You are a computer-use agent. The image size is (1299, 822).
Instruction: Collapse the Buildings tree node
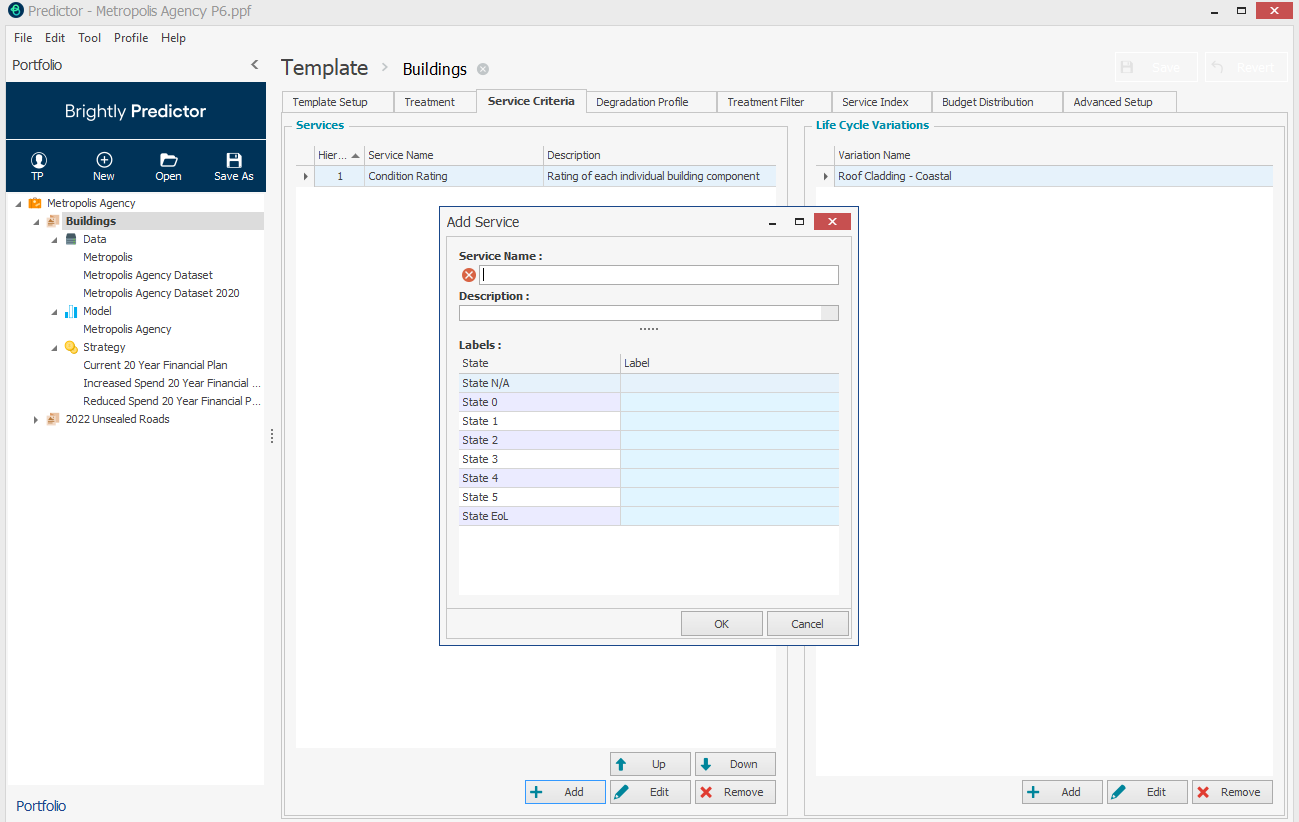pyautogui.click(x=37, y=221)
